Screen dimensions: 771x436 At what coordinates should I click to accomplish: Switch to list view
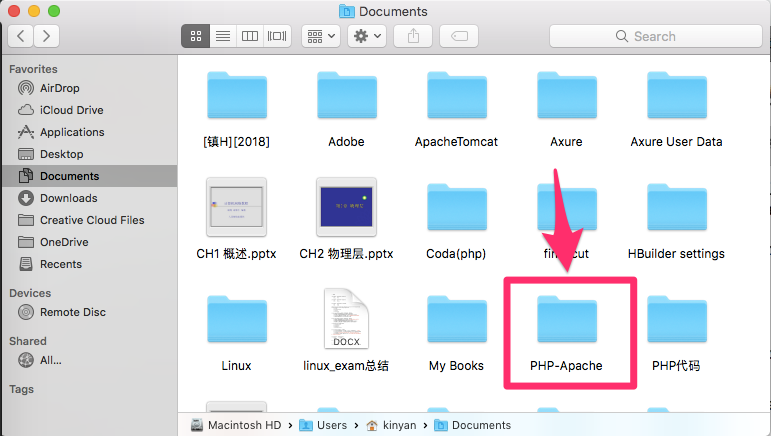(223, 36)
